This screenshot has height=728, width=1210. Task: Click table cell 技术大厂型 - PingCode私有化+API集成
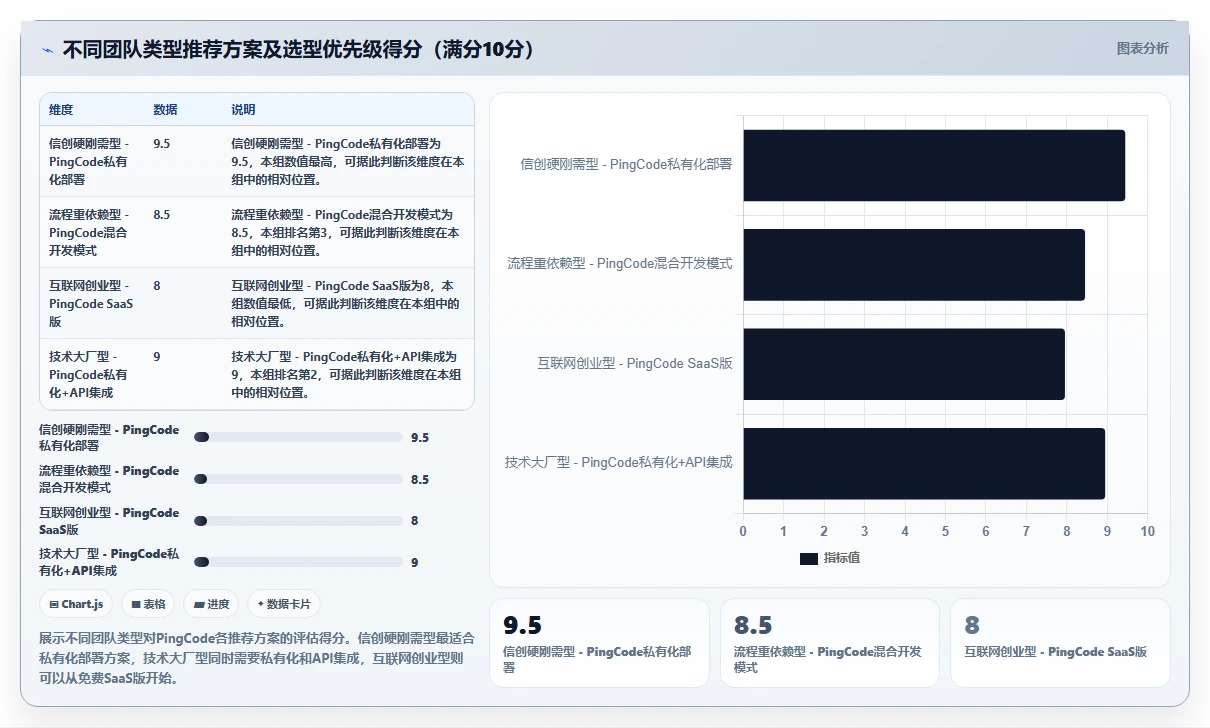click(89, 374)
